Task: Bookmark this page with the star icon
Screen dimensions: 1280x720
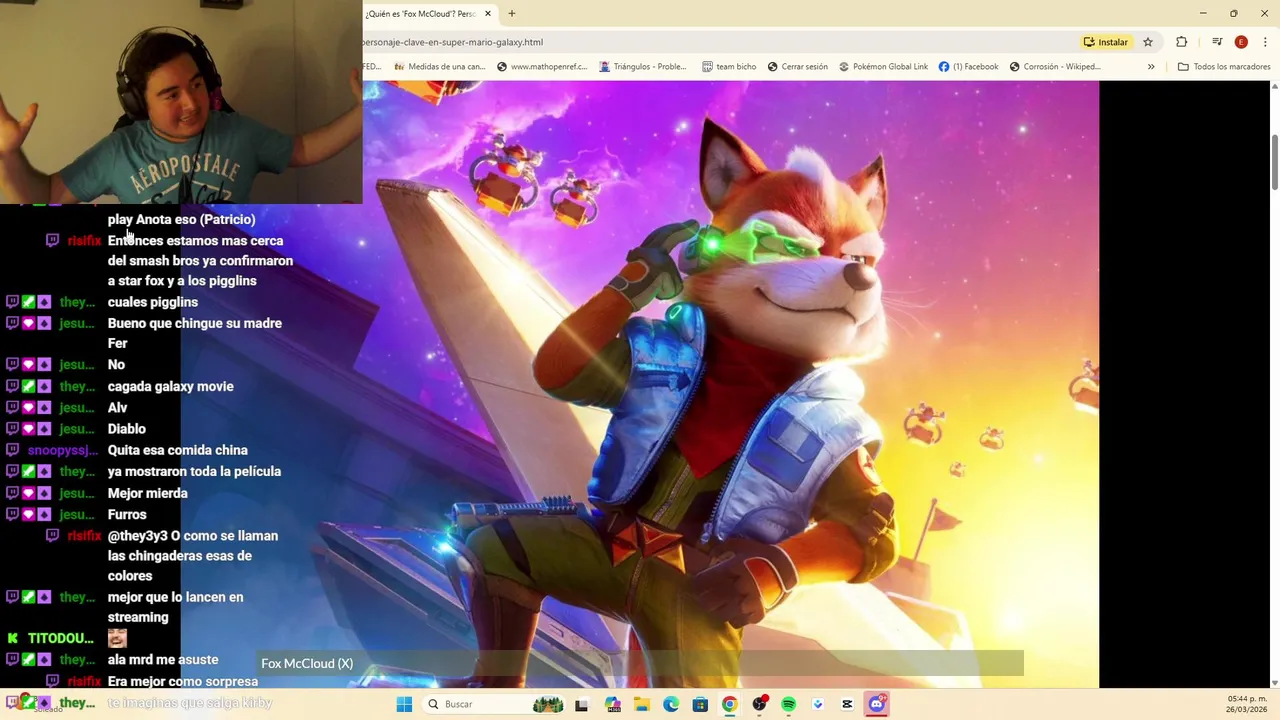Action: pyautogui.click(x=1148, y=42)
